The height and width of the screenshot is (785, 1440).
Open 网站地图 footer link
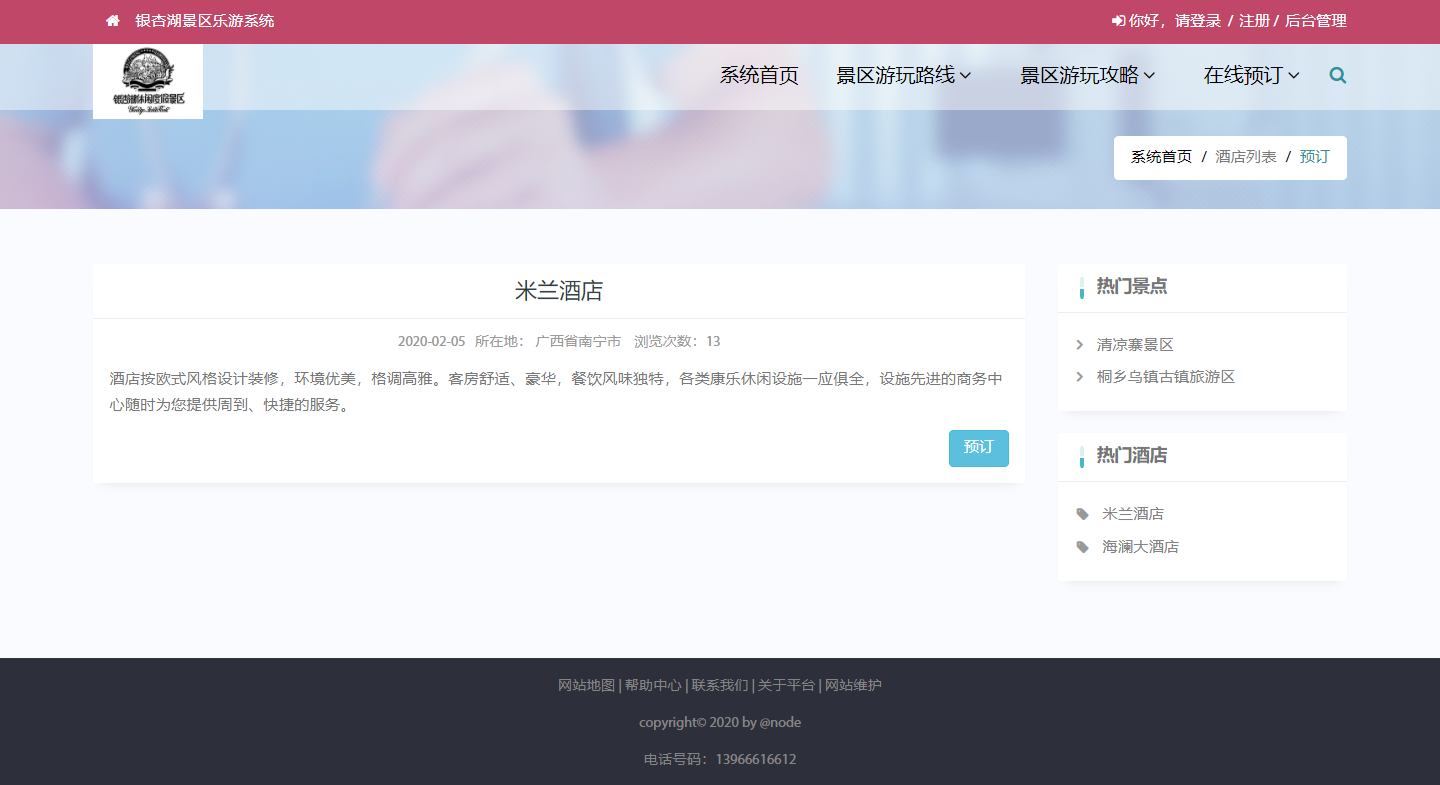click(x=586, y=685)
